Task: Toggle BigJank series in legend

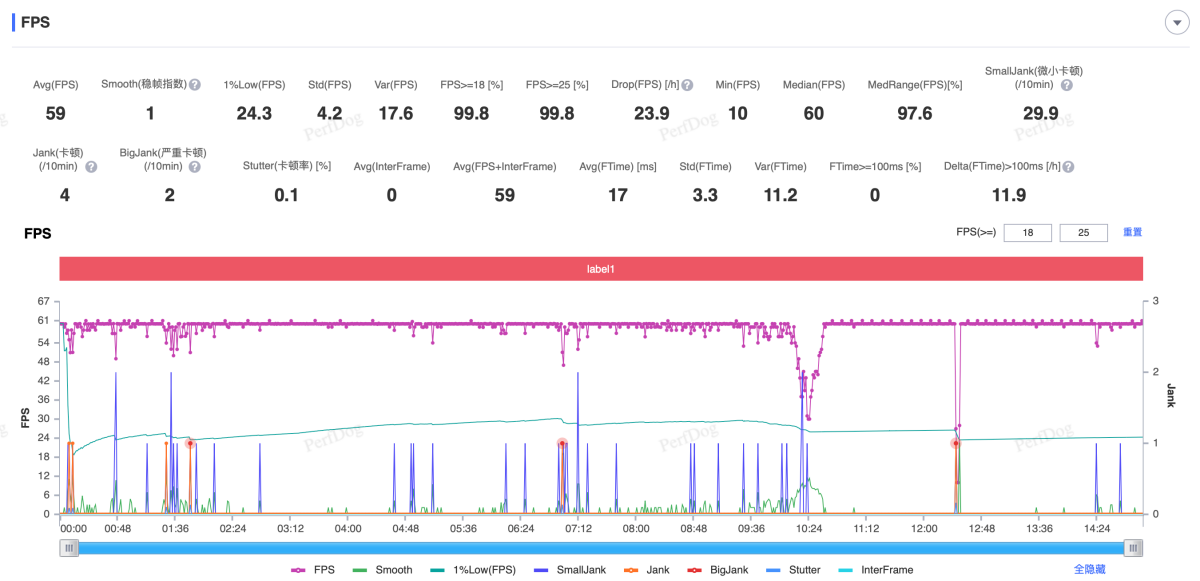Action: point(716,570)
